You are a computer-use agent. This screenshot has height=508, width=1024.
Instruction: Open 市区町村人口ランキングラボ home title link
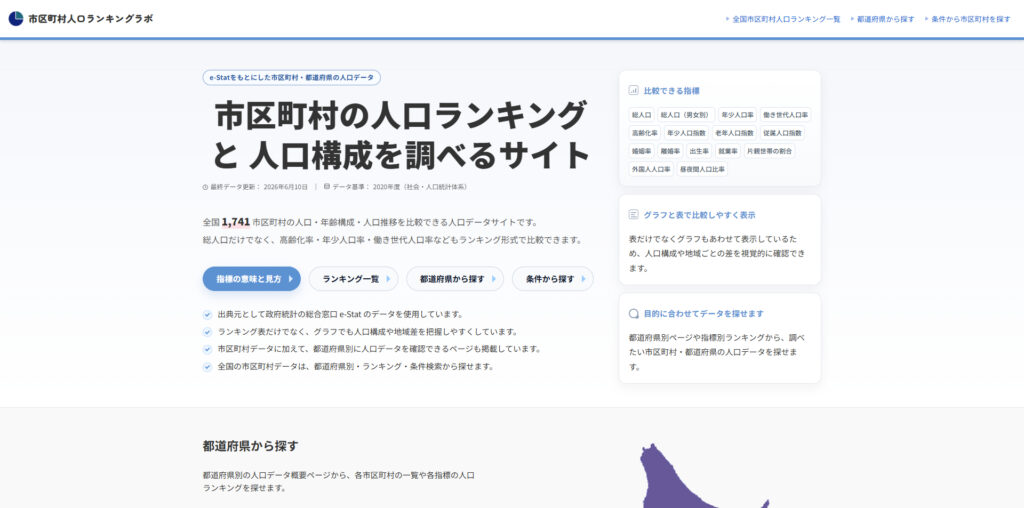90,19
